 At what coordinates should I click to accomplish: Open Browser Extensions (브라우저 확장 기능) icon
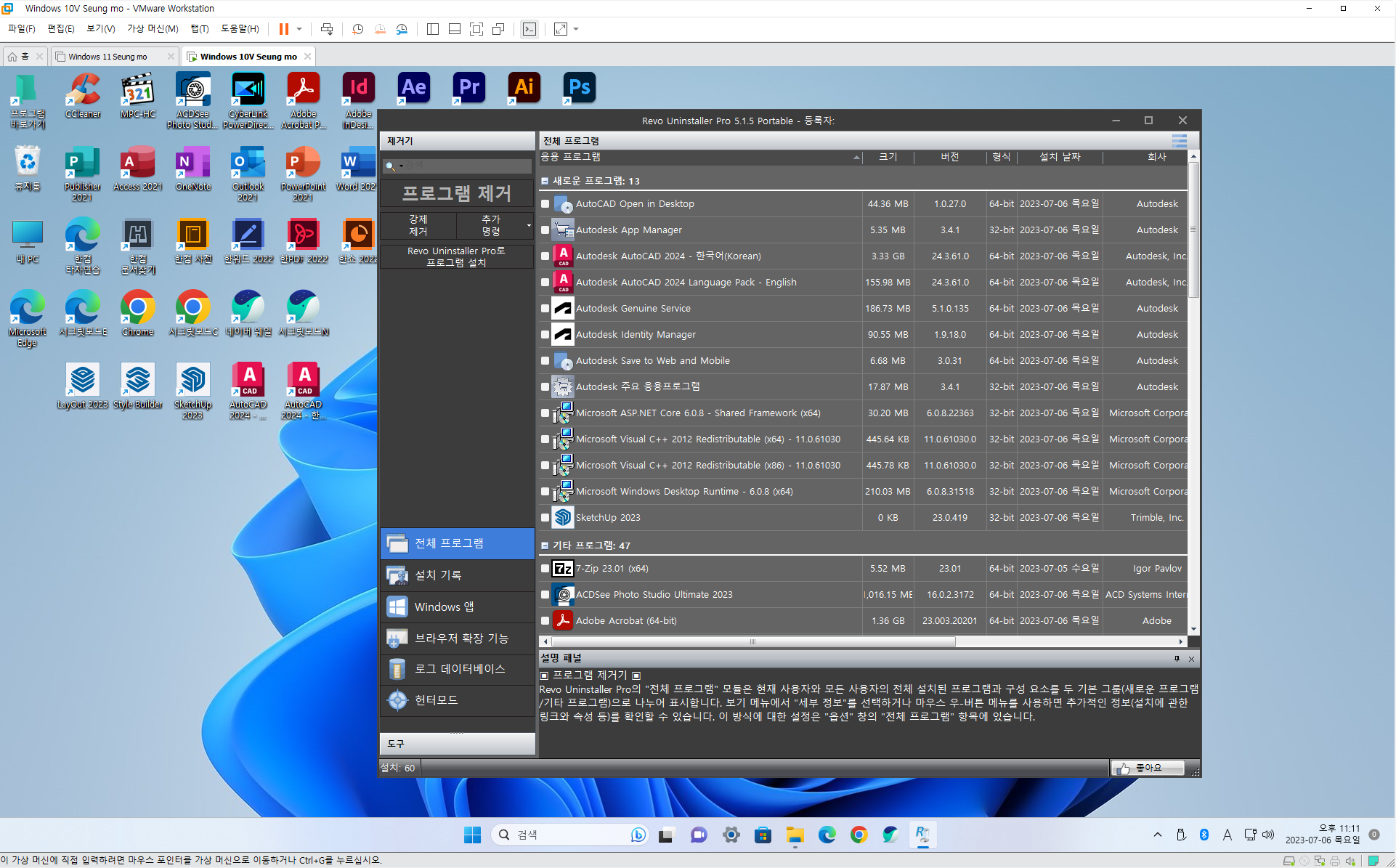tap(397, 638)
